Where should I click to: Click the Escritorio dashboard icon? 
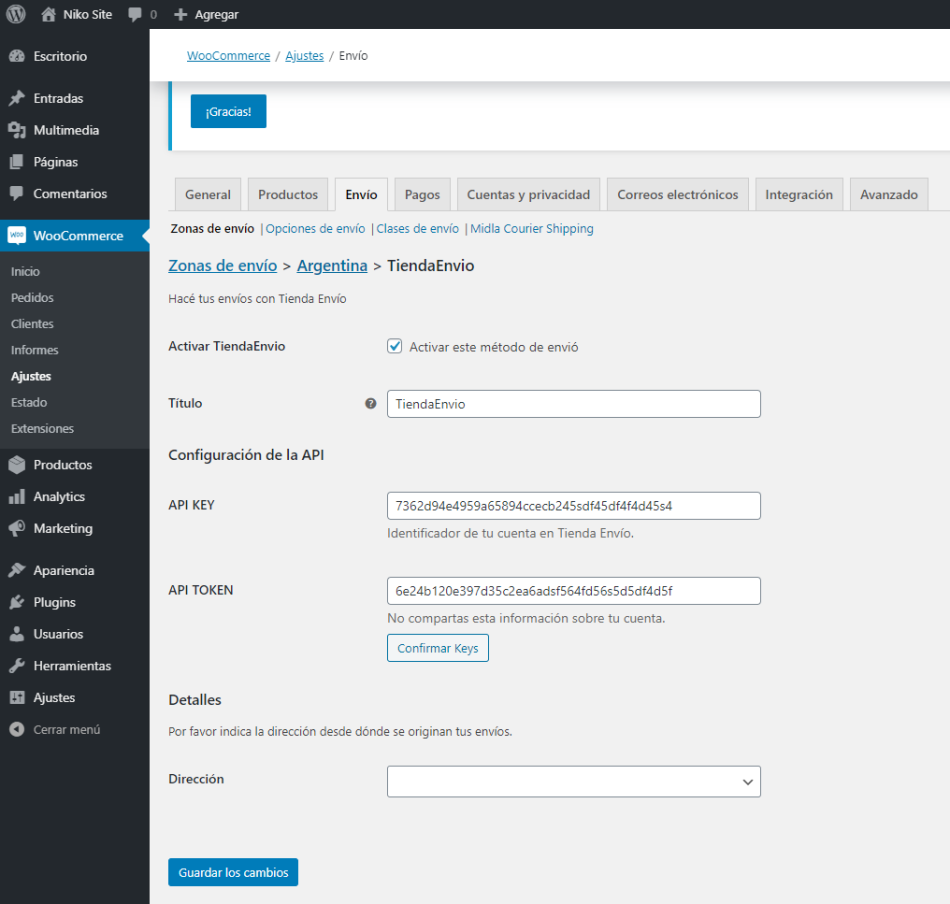[16, 56]
